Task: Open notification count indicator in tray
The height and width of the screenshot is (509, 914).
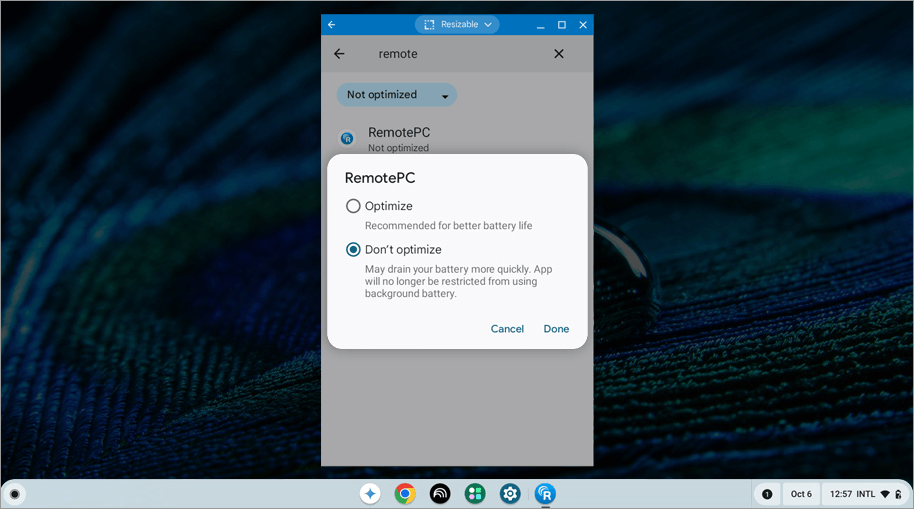Action: coord(767,494)
